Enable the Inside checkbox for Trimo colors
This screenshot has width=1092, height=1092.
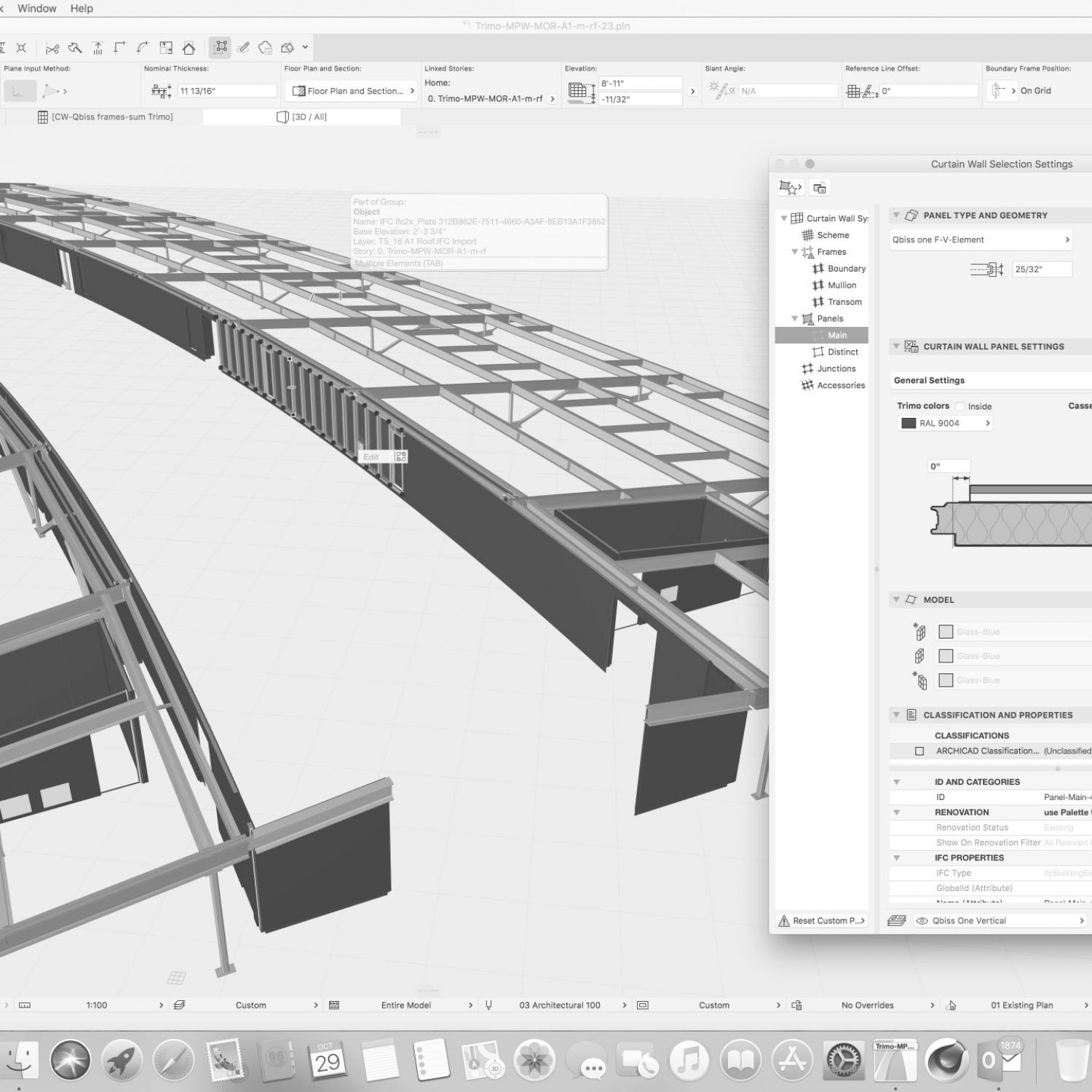tap(960, 406)
